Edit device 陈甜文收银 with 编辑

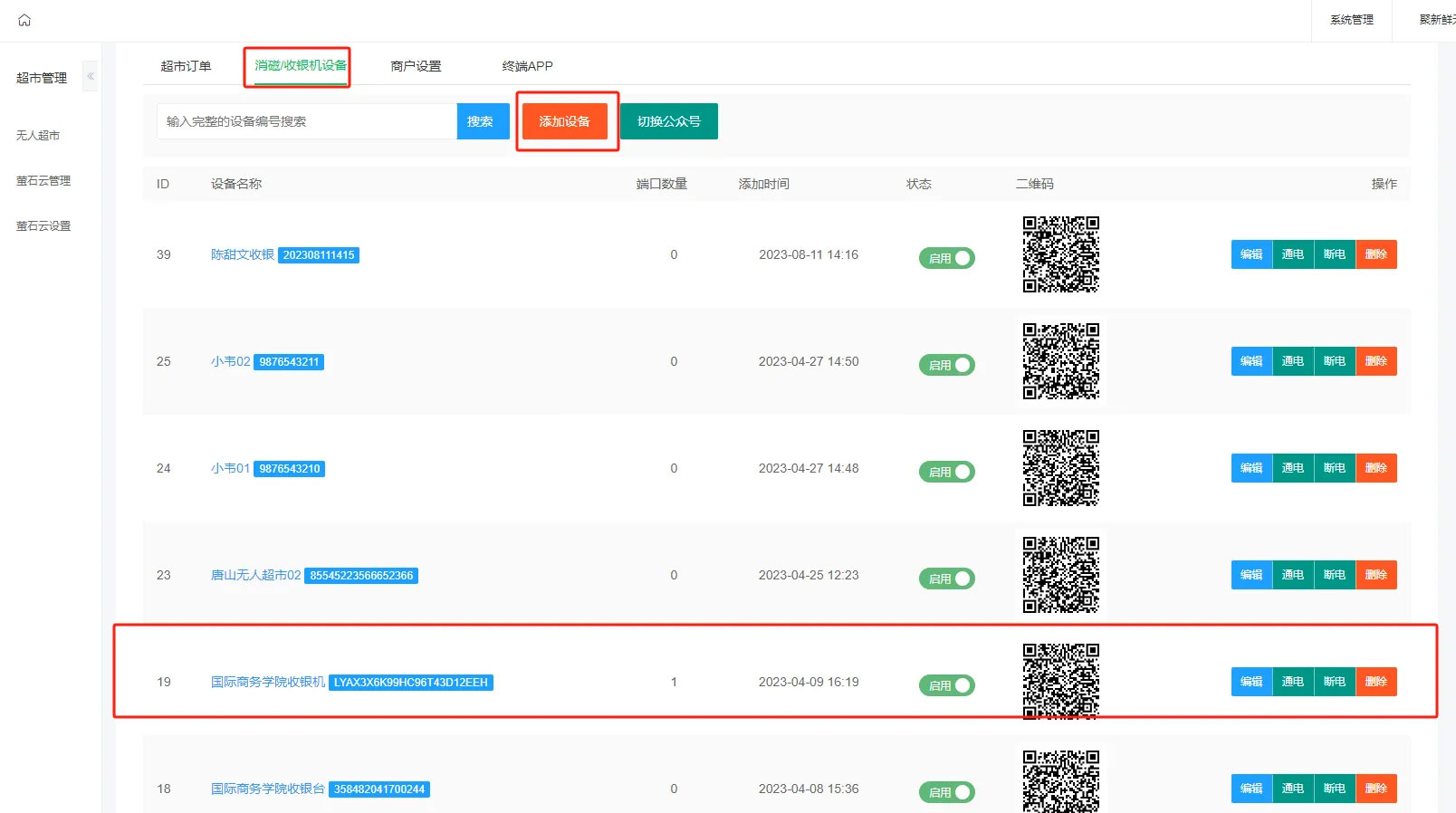[x=1251, y=254]
